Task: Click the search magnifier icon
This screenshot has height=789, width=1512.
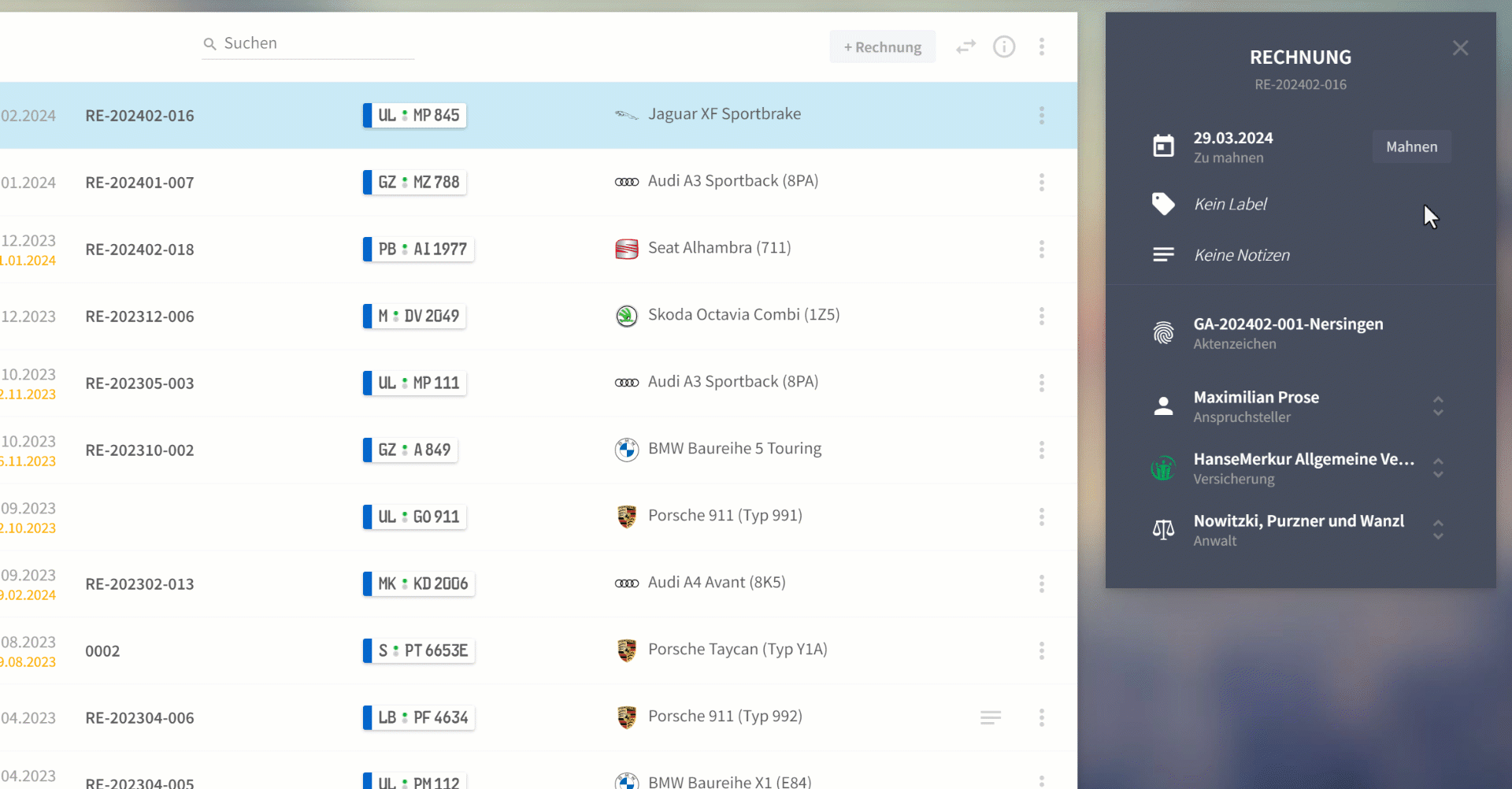Action: click(209, 44)
